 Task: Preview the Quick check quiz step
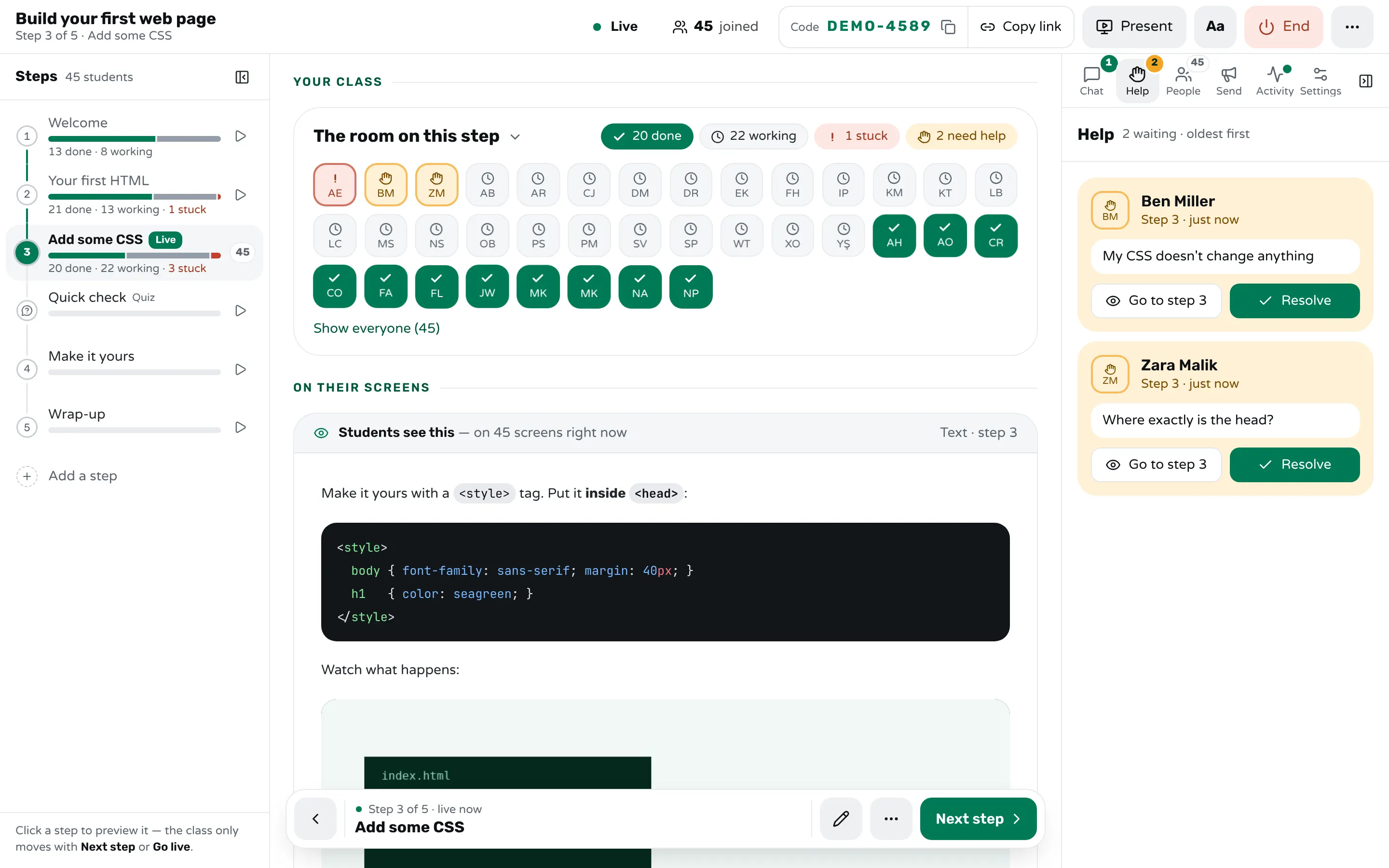pos(241,311)
